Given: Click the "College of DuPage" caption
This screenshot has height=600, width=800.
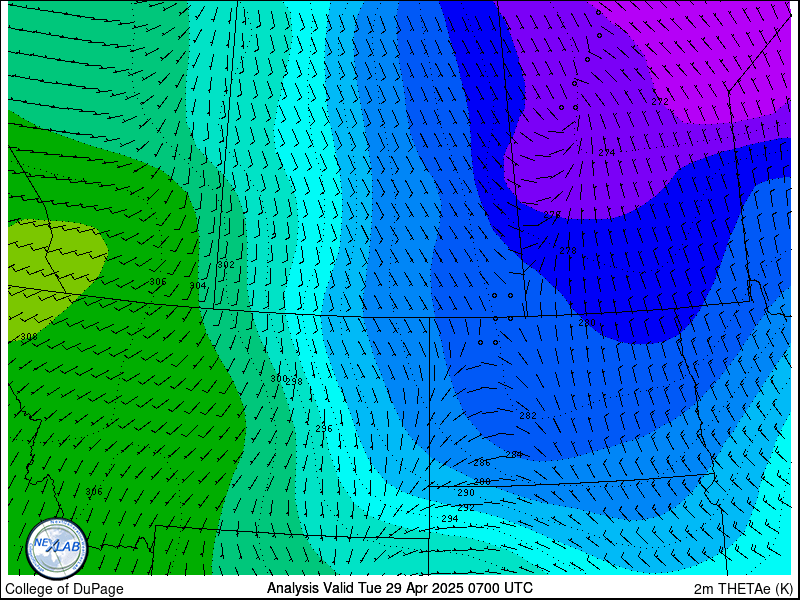Looking at the screenshot, I should (64, 589).
